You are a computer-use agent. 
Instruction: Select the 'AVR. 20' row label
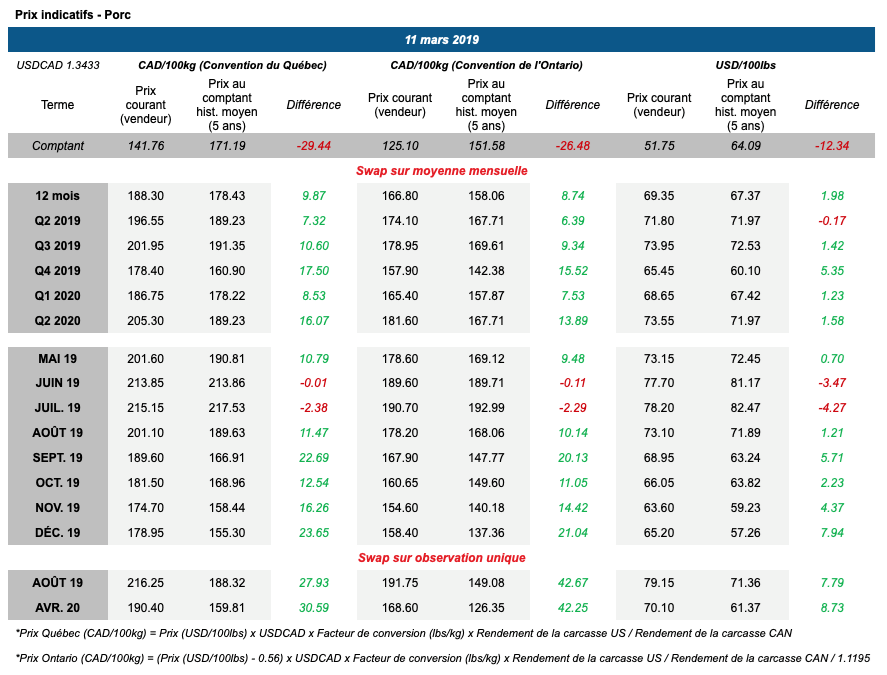click(58, 607)
